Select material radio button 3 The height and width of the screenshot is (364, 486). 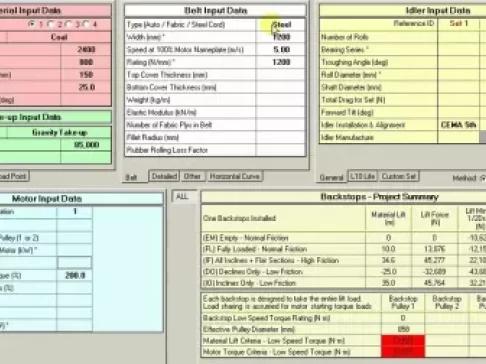(69, 24)
